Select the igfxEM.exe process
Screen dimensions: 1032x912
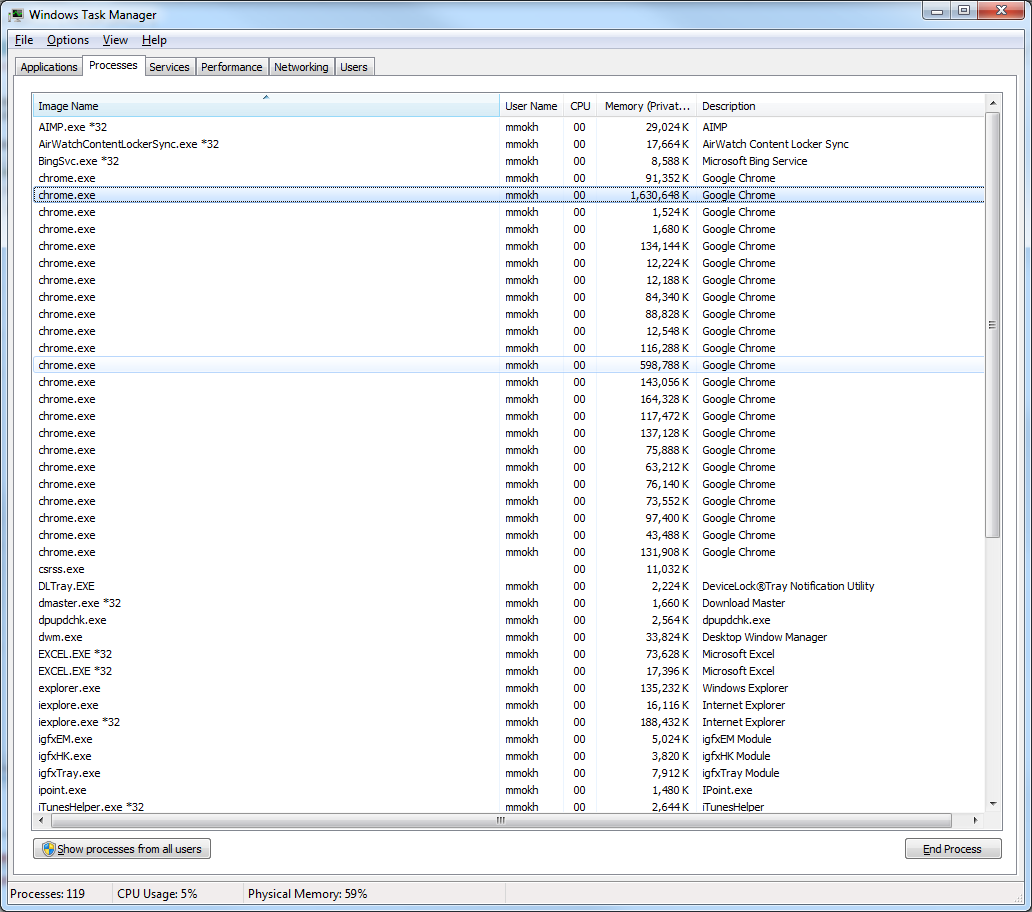click(x=509, y=740)
